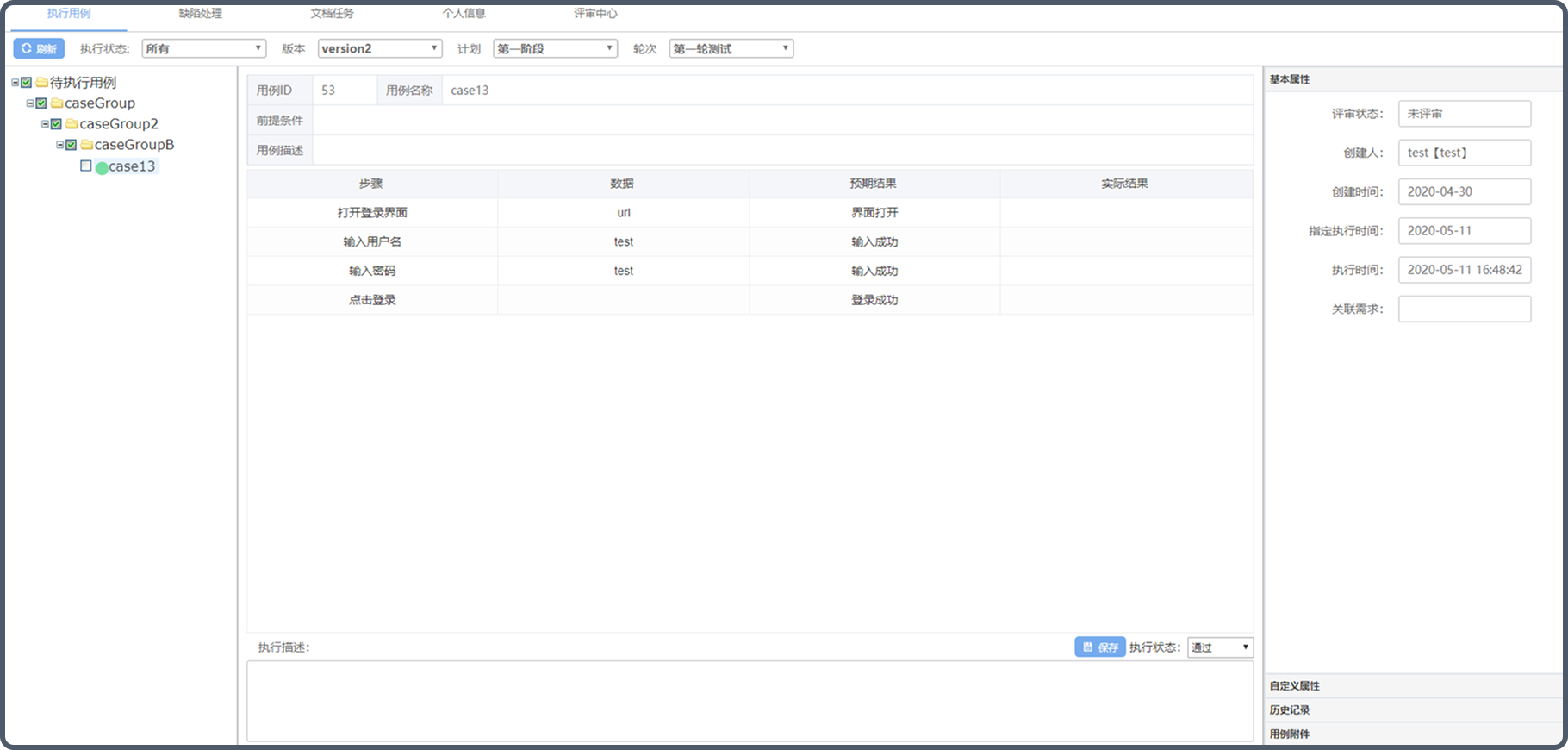The image size is (1568, 750).
Task: Open the 计划 第一阶段 dropdown
Action: coord(555,49)
